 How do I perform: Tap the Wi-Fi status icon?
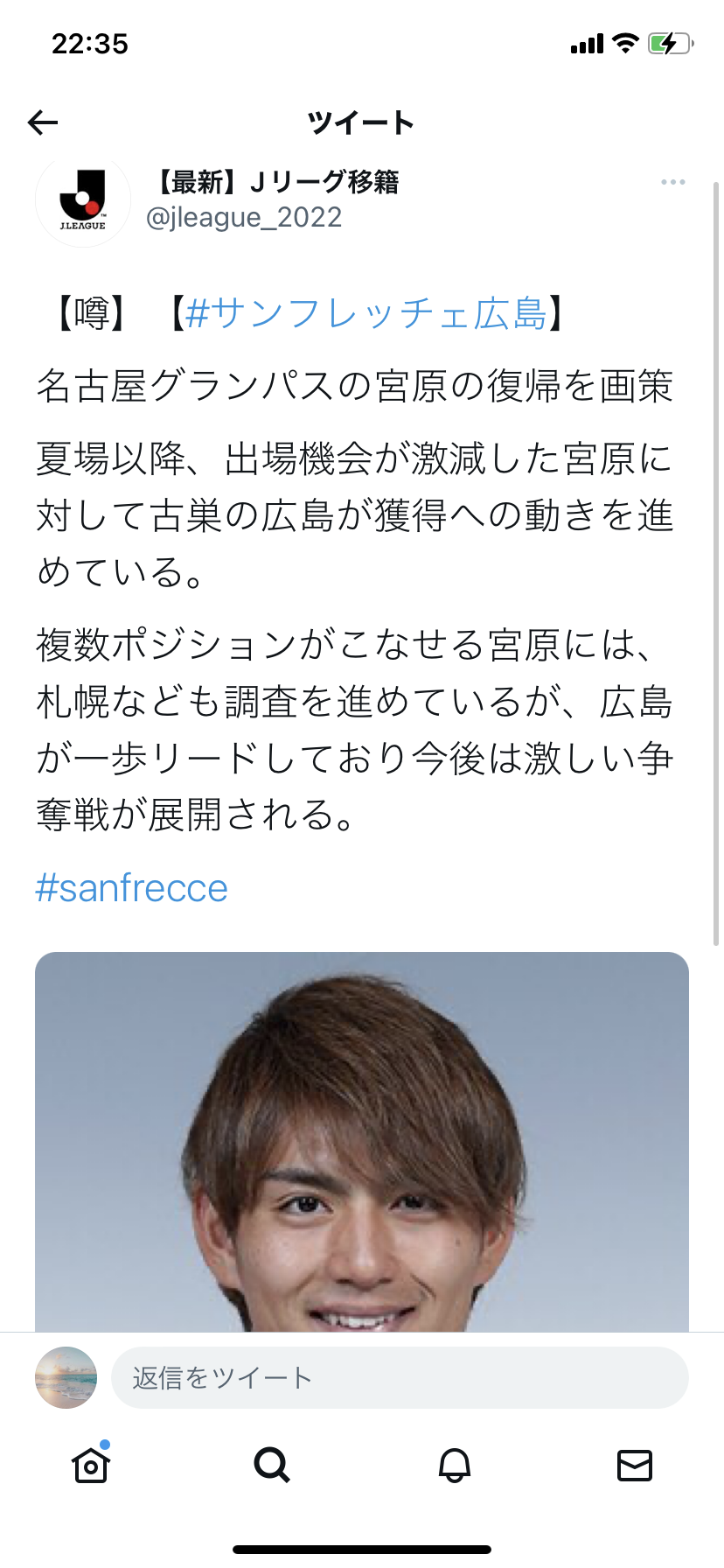pos(625,43)
